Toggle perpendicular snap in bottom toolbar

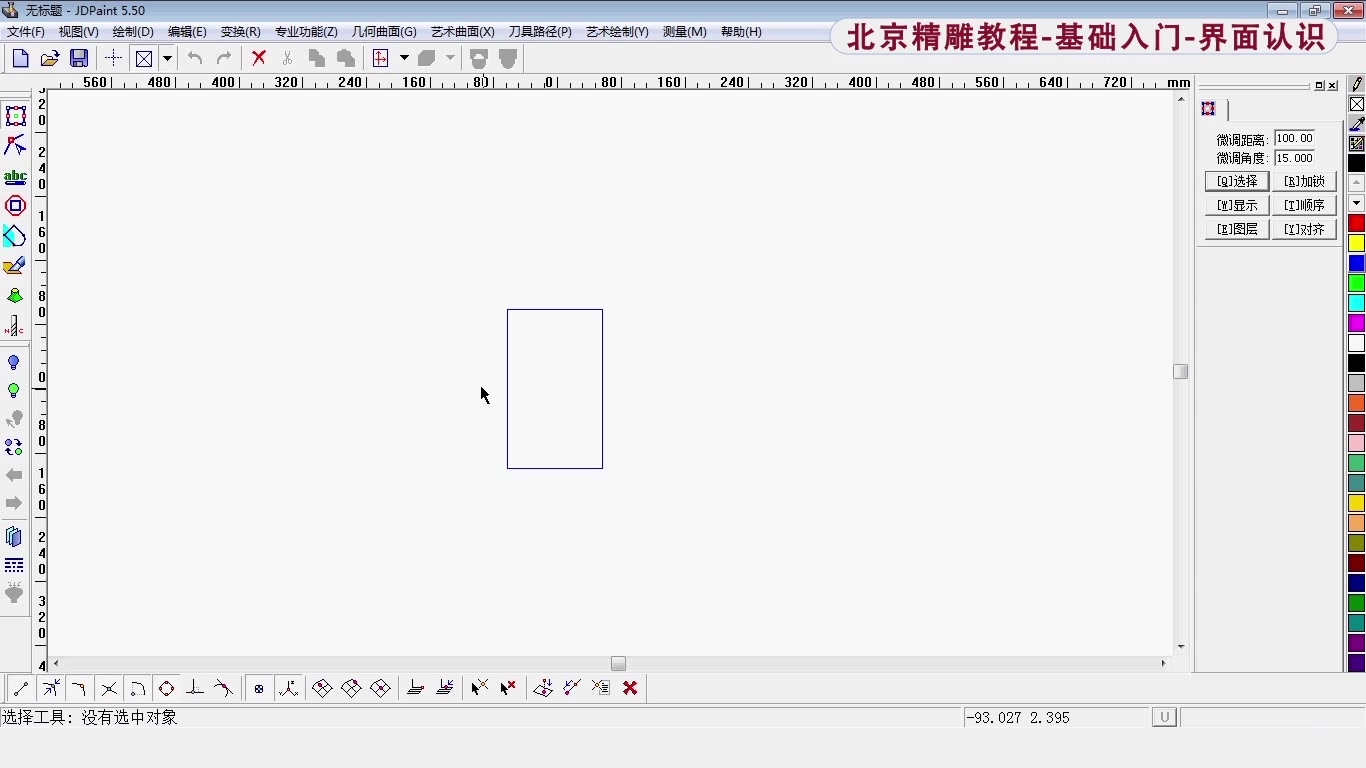(x=195, y=688)
